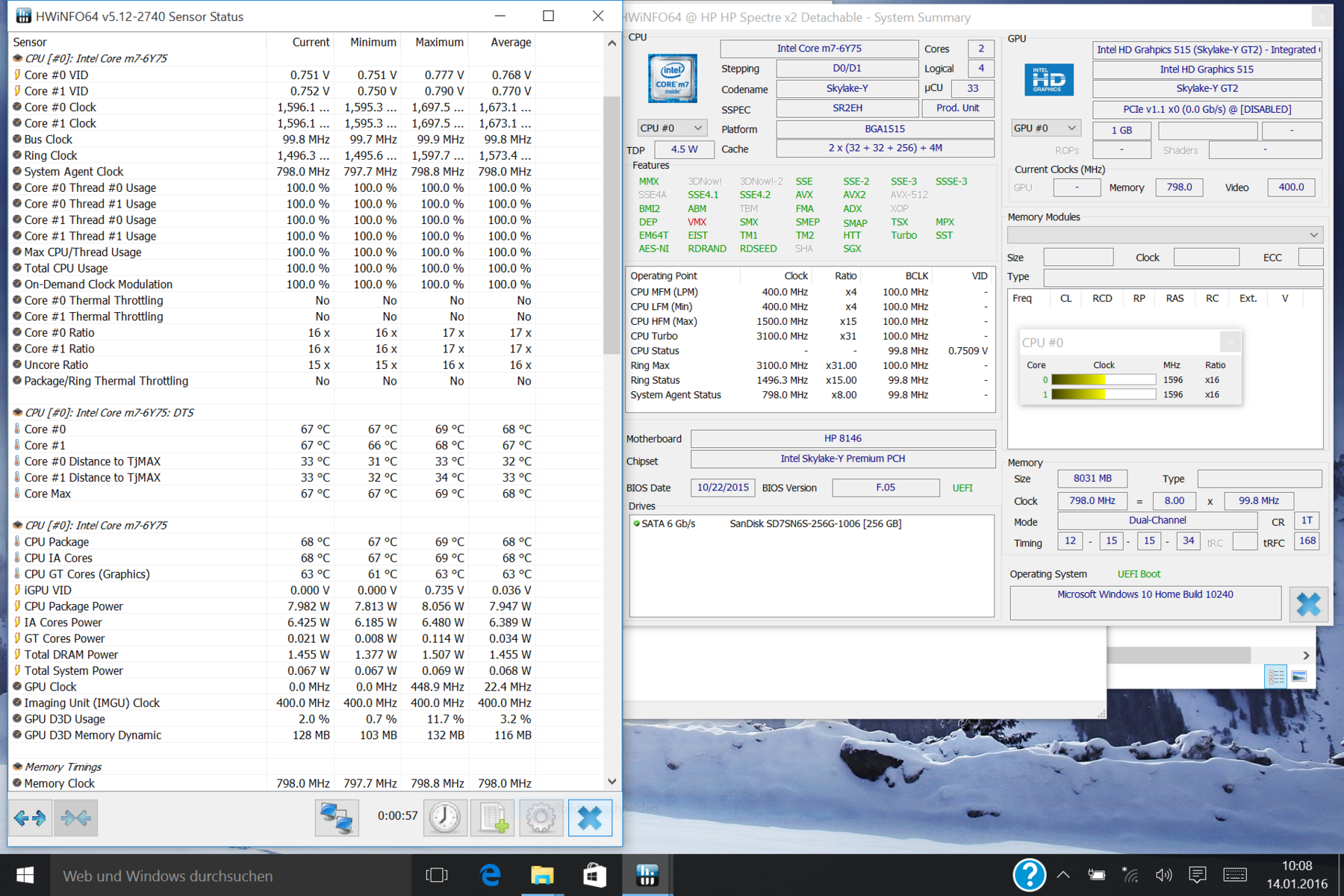Click the background window horizontal scroll right arrow

coord(1306,655)
